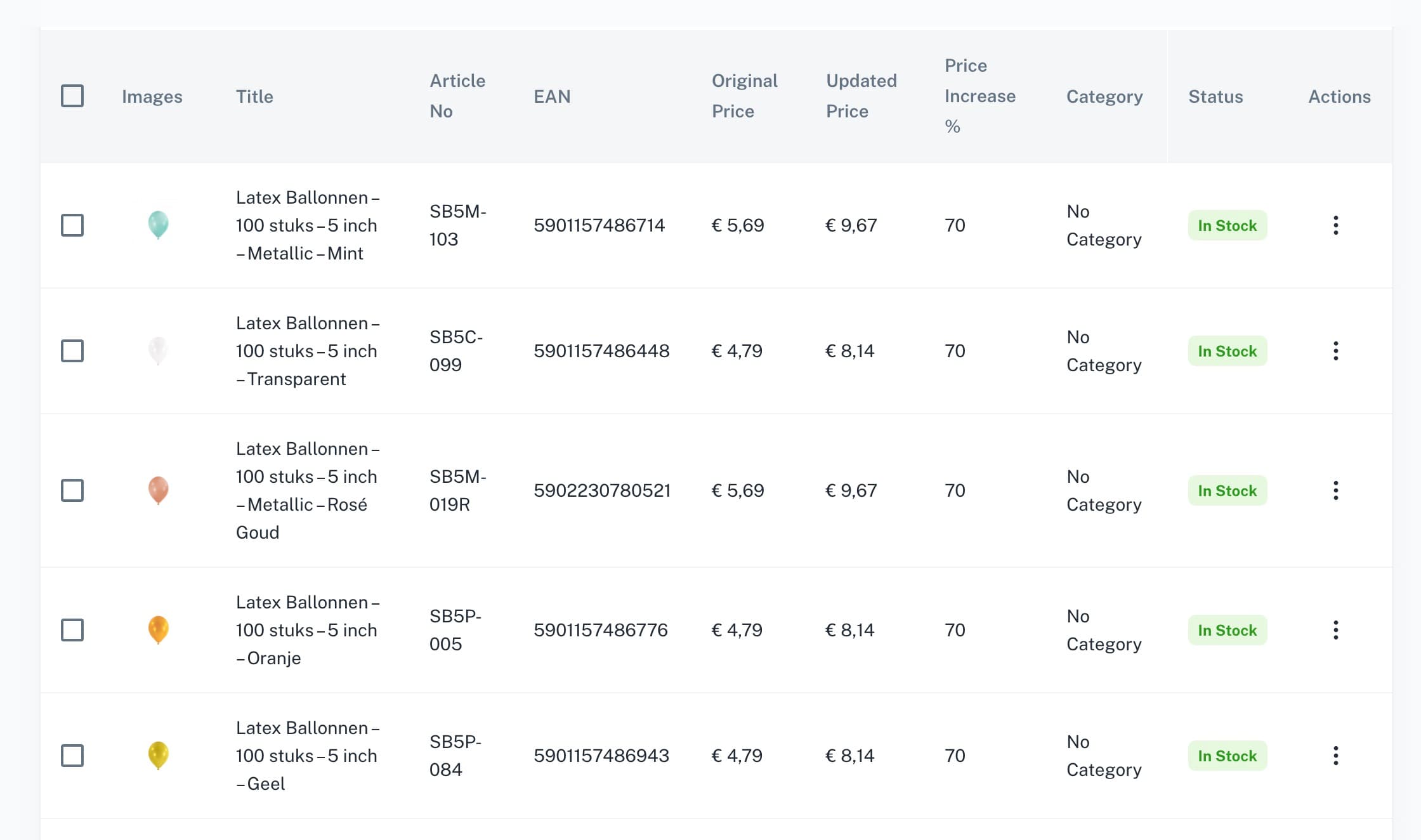Image resolution: width=1421 pixels, height=840 pixels.
Task: Open actions menu for Metallic Mint row
Action: tap(1335, 225)
